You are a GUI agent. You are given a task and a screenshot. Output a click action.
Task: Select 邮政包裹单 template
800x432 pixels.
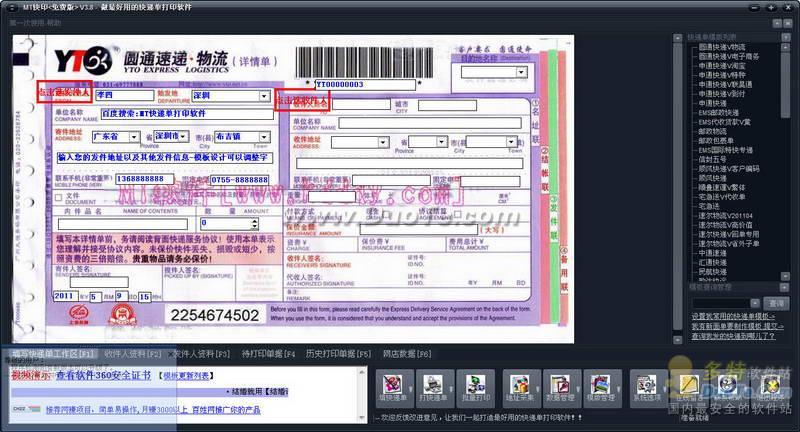pos(716,141)
